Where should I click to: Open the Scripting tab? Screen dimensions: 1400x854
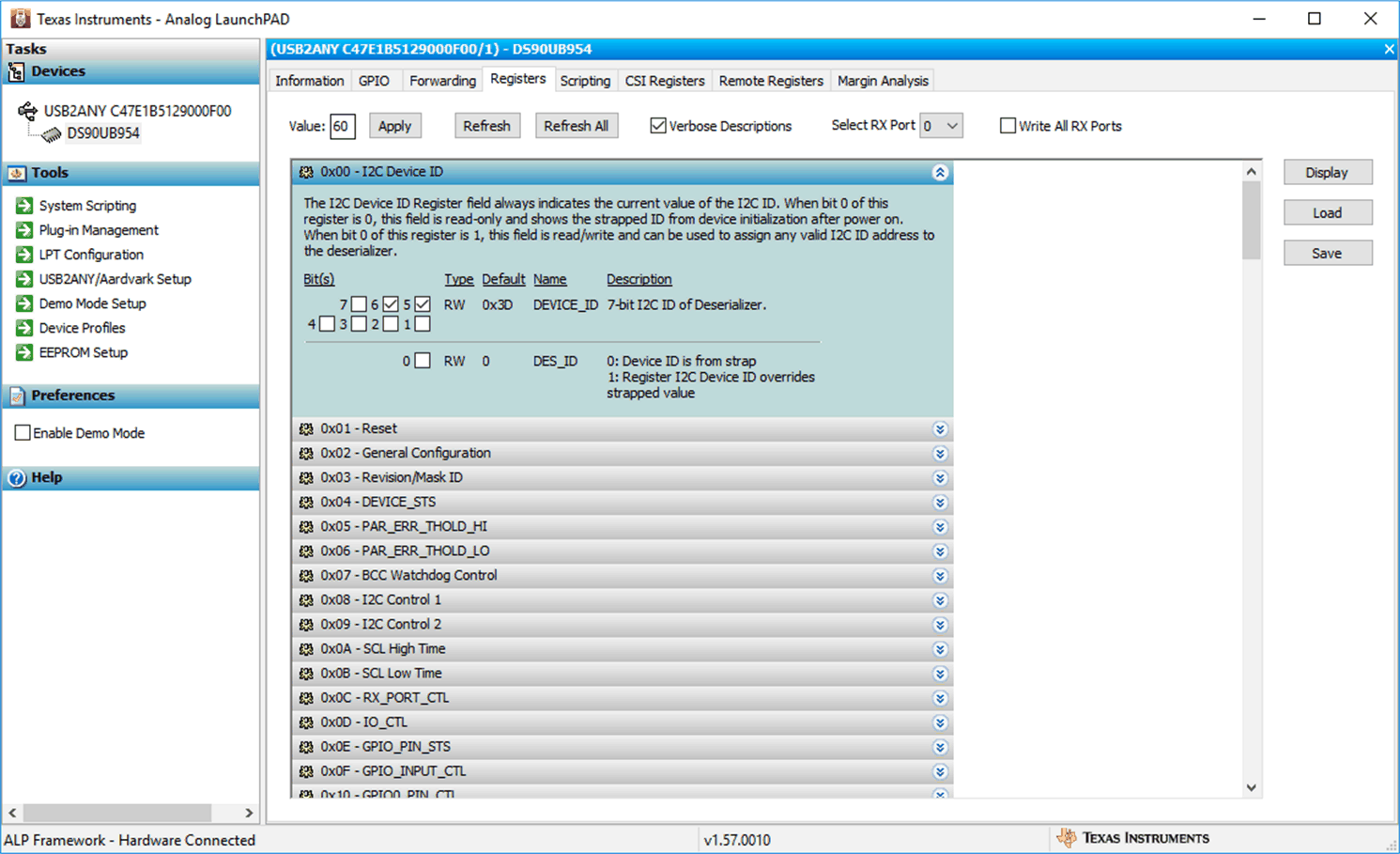click(585, 81)
